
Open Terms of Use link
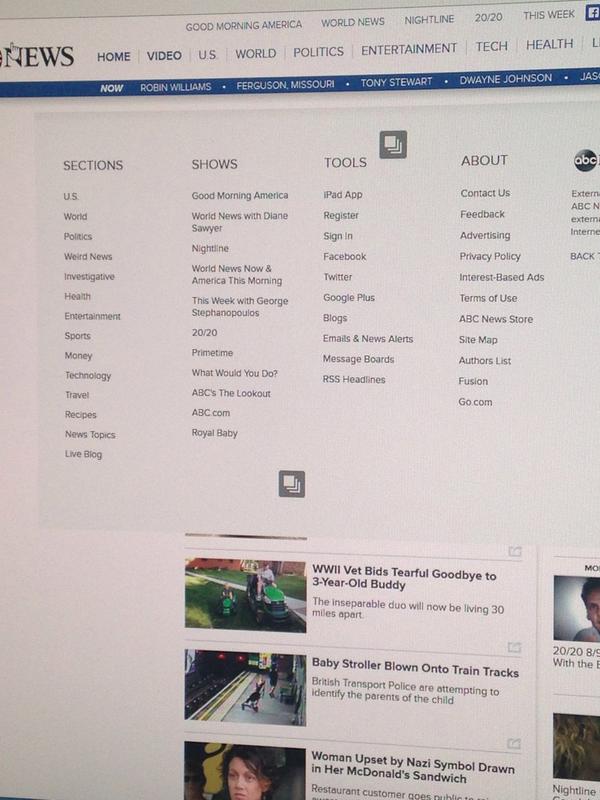coord(488,298)
